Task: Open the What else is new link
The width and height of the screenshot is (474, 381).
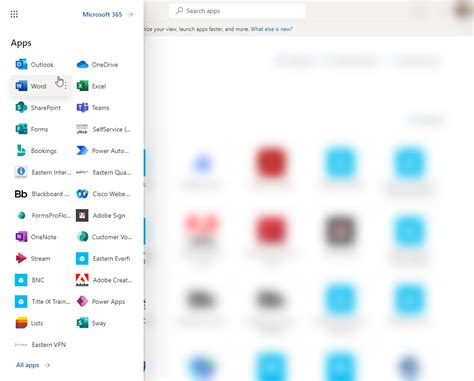Action: click(272, 29)
